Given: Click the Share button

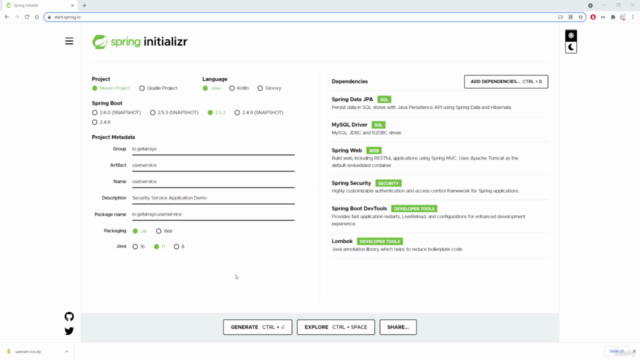Looking at the screenshot, I should [398, 327].
